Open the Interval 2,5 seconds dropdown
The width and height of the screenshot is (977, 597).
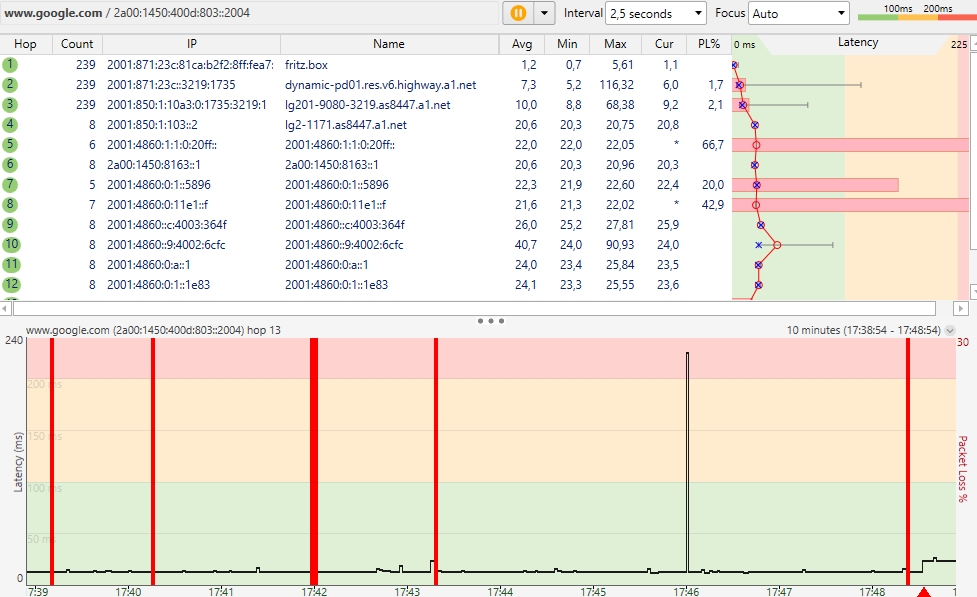tap(655, 13)
